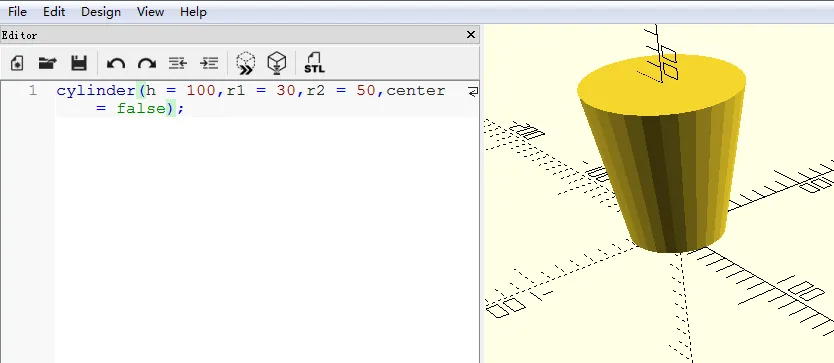
Task: Click the word center in the code
Action: point(416,90)
